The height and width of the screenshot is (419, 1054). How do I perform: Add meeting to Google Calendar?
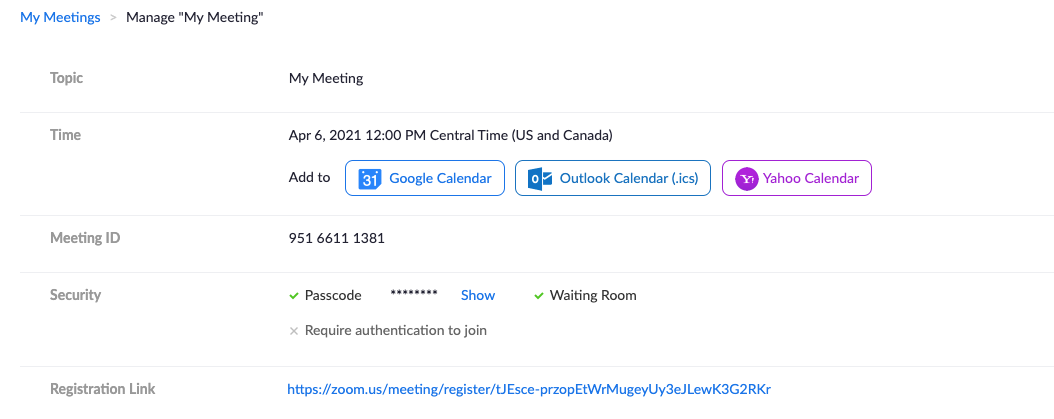[425, 178]
